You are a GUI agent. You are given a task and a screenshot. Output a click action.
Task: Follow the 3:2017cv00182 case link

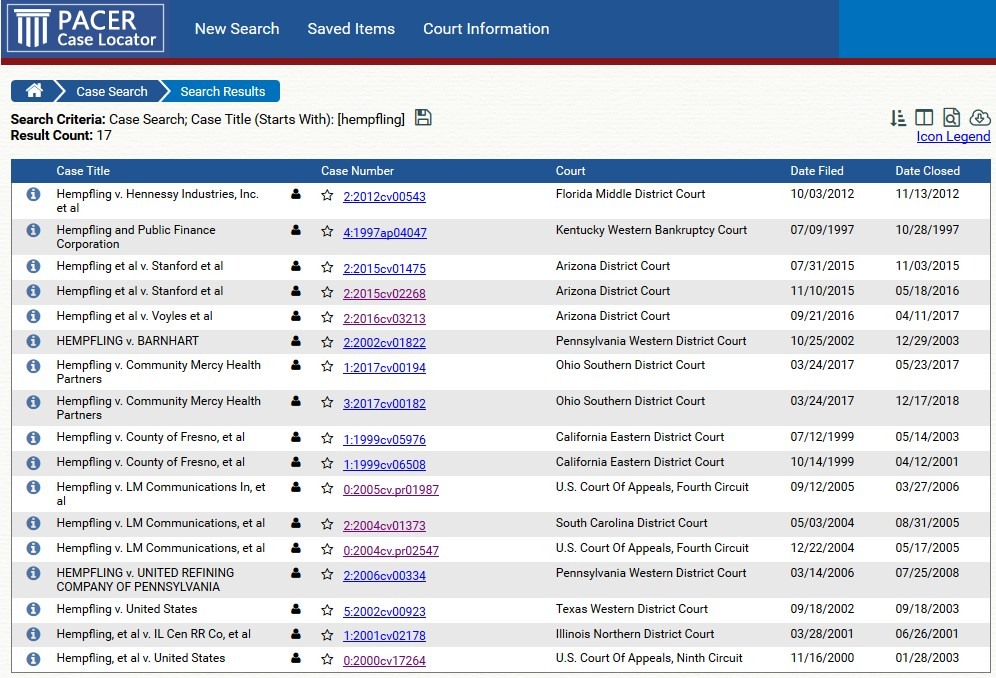pyautogui.click(x=384, y=403)
